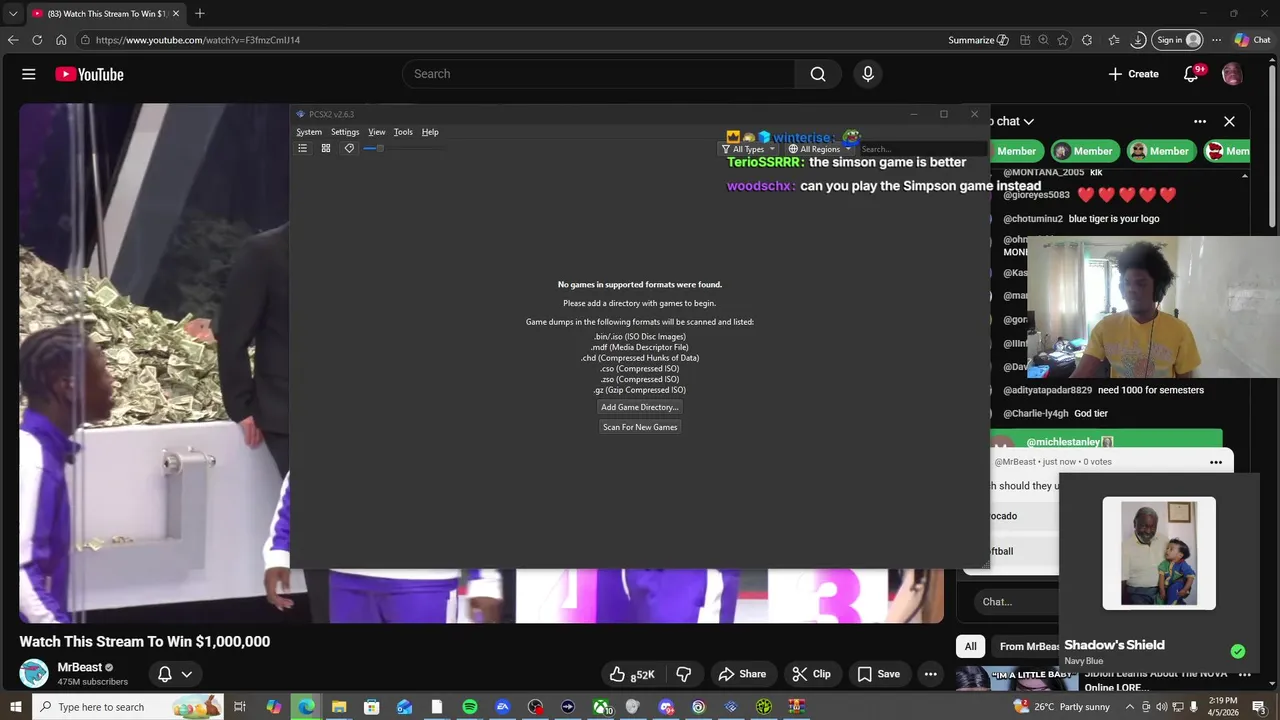1280x720 pixels.
Task: Focus the YouTube search field
Action: point(598,74)
